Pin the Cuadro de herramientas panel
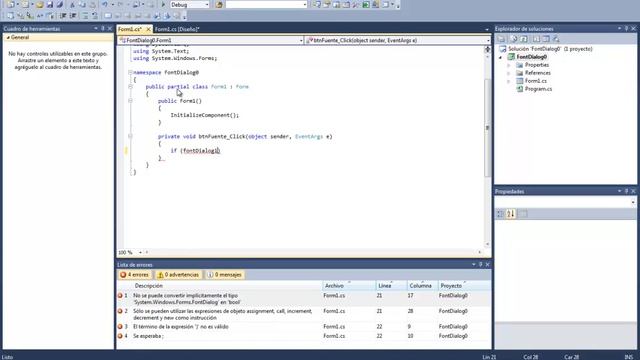The height and width of the screenshot is (360, 640). [x=103, y=29]
